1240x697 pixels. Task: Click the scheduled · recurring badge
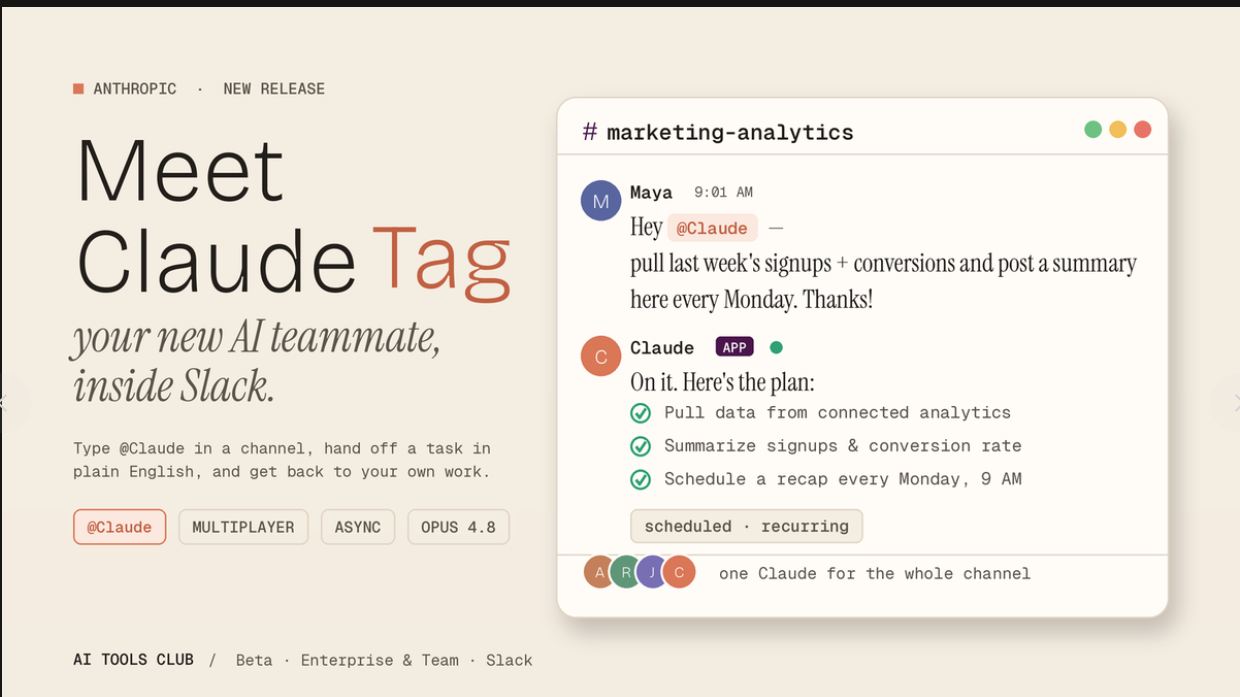[x=746, y=526]
